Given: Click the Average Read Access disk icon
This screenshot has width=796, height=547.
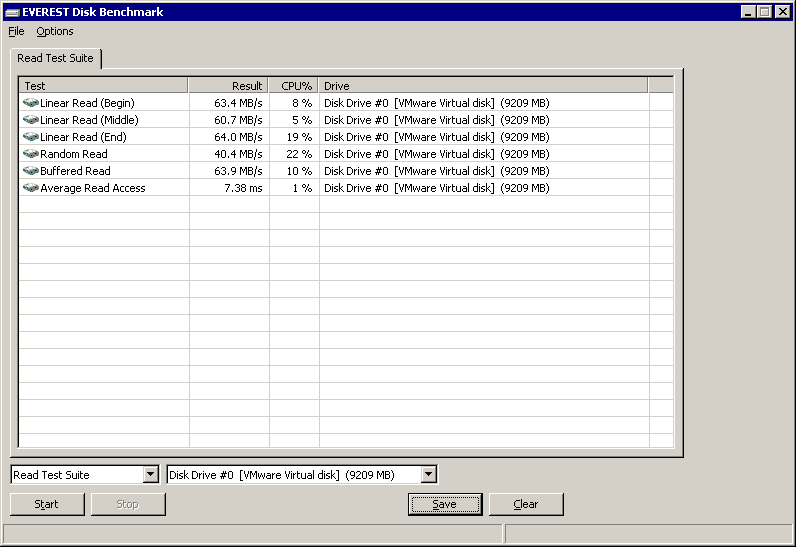Looking at the screenshot, I should tap(30, 188).
